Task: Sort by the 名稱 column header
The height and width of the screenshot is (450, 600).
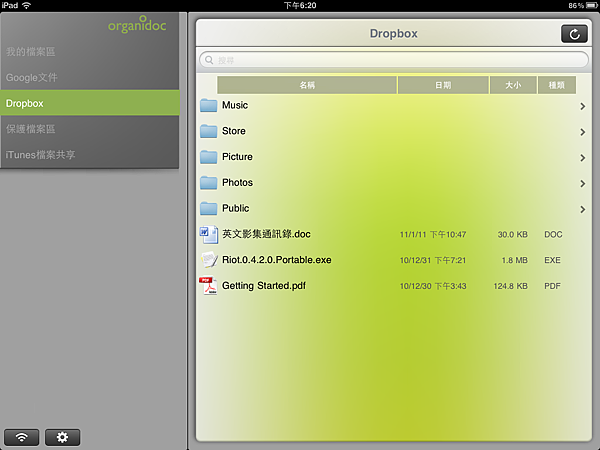Action: pos(307,85)
